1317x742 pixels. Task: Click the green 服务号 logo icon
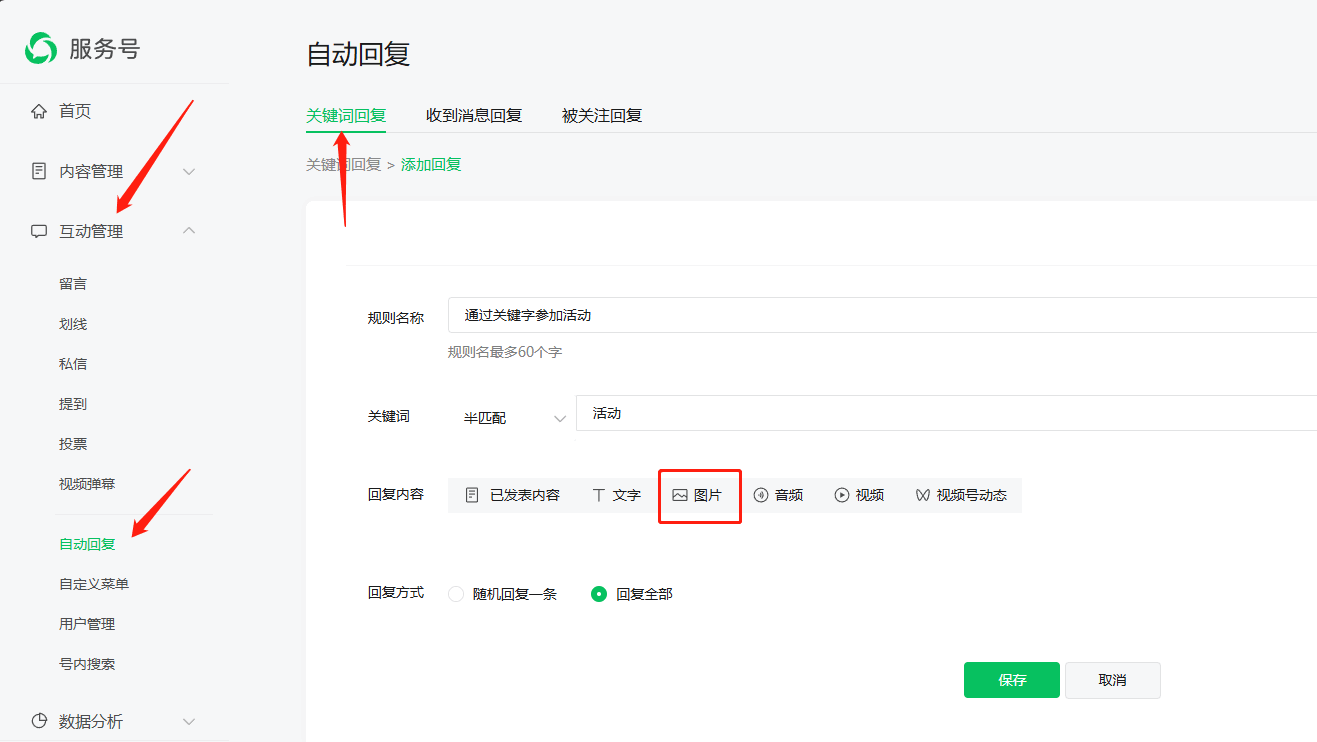(x=41, y=48)
